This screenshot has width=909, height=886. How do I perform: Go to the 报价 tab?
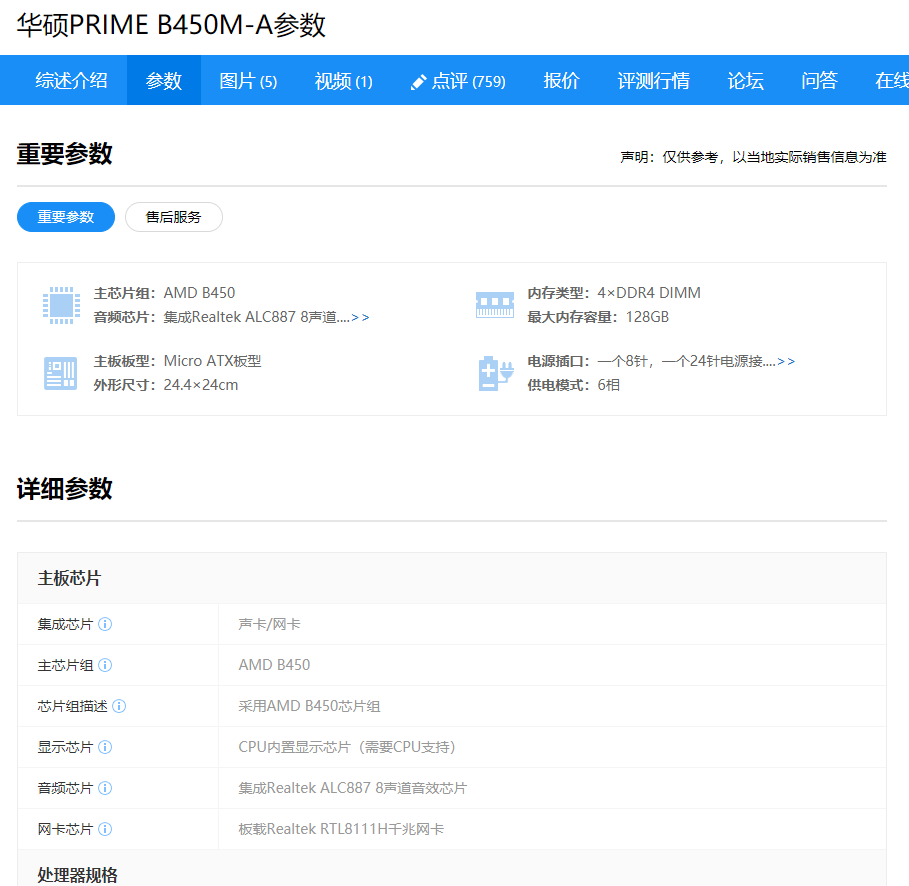[561, 81]
